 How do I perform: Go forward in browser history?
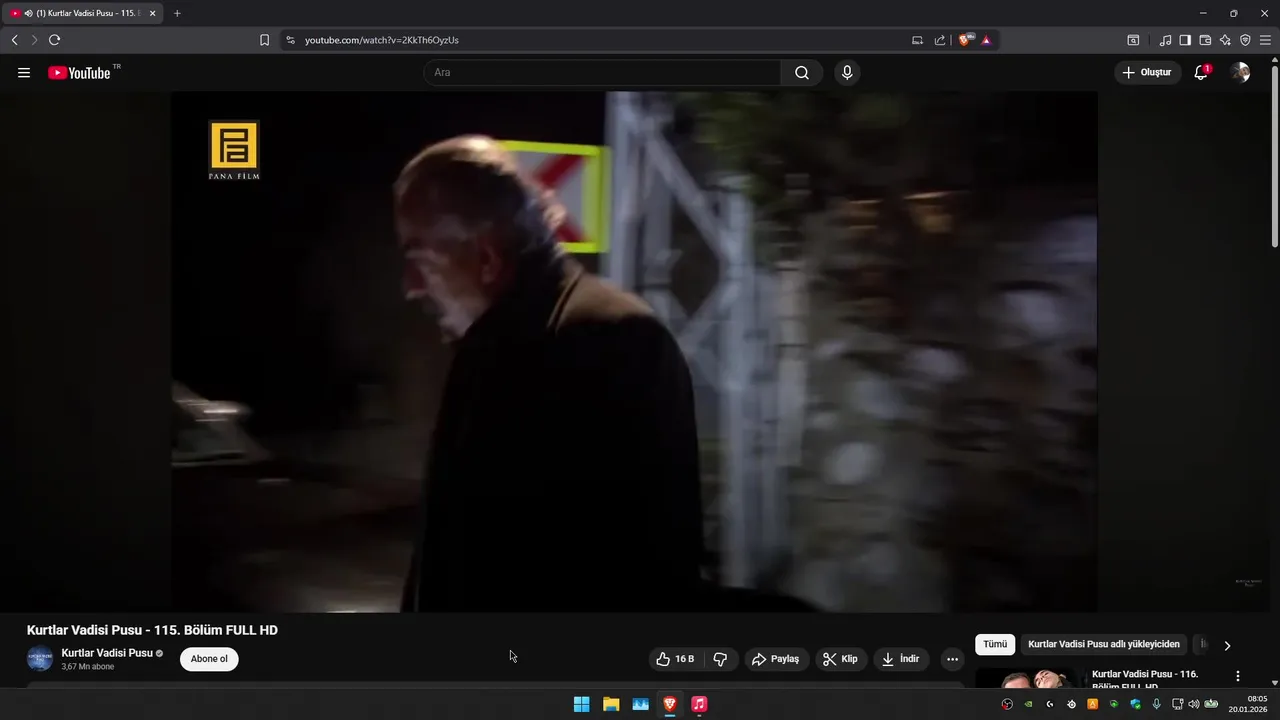pyautogui.click(x=34, y=40)
